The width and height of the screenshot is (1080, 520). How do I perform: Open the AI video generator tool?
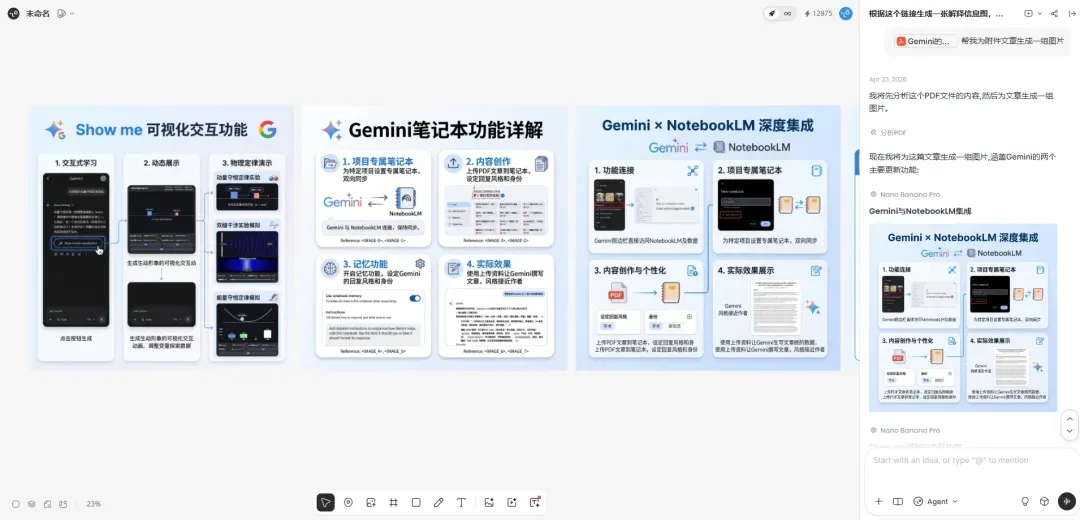512,503
